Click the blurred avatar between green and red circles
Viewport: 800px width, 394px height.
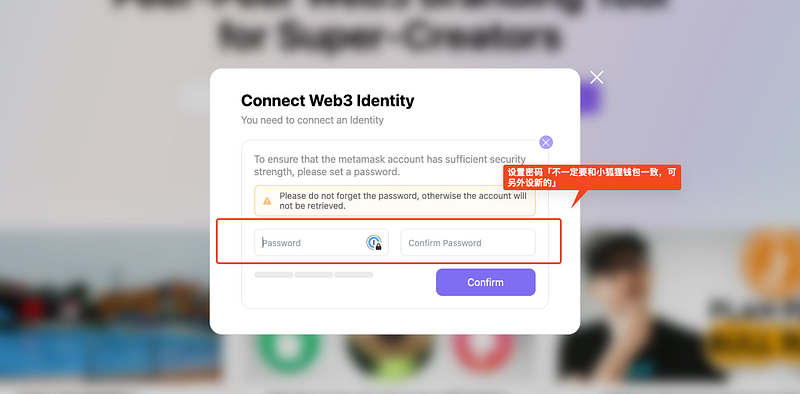click(389, 357)
